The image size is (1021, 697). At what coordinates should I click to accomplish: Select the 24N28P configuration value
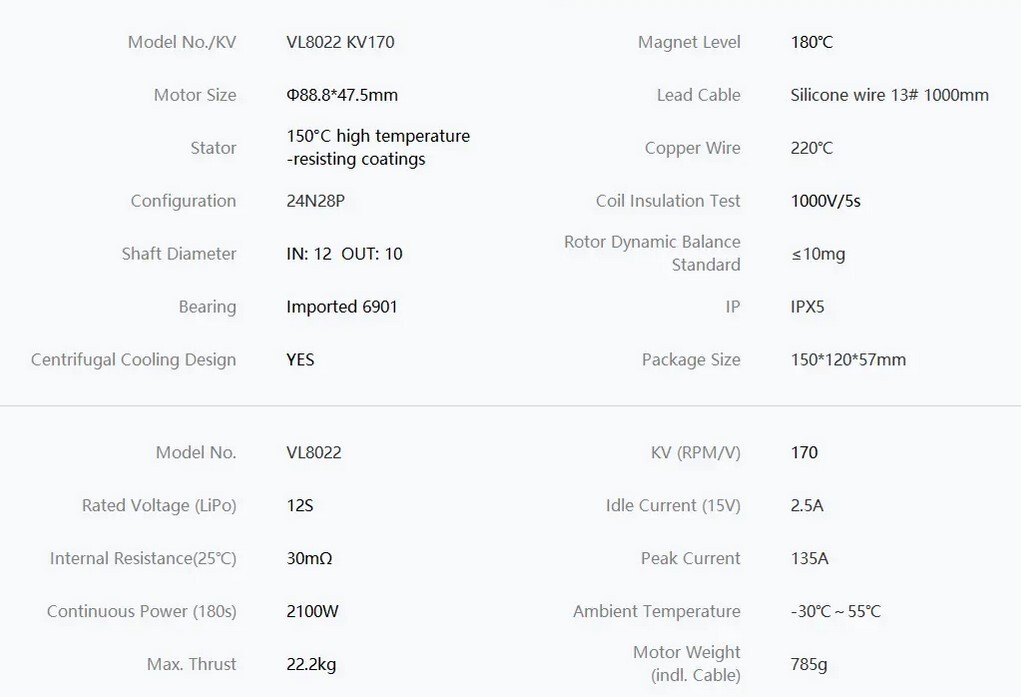tap(315, 201)
